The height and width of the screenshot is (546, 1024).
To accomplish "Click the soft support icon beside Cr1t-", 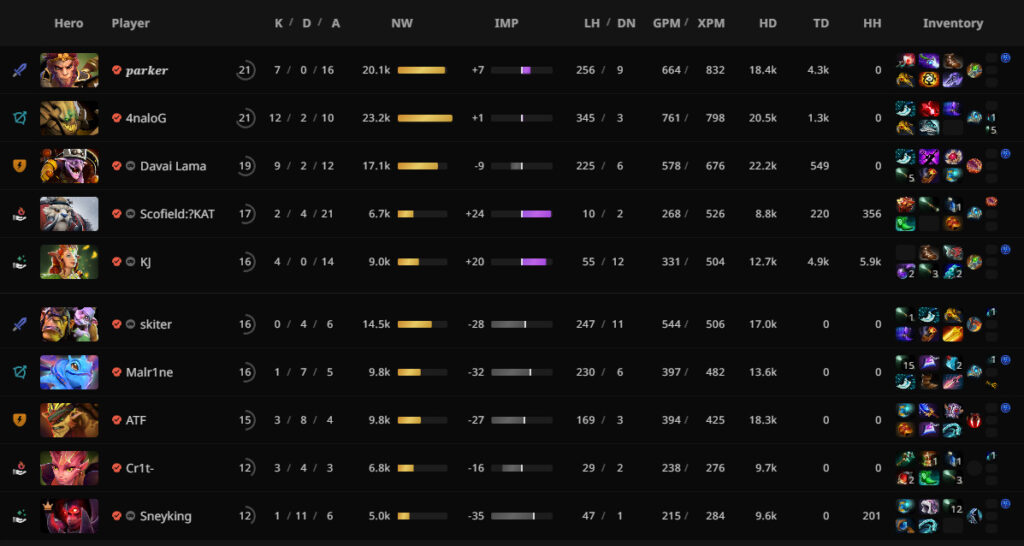I will pos(19,468).
